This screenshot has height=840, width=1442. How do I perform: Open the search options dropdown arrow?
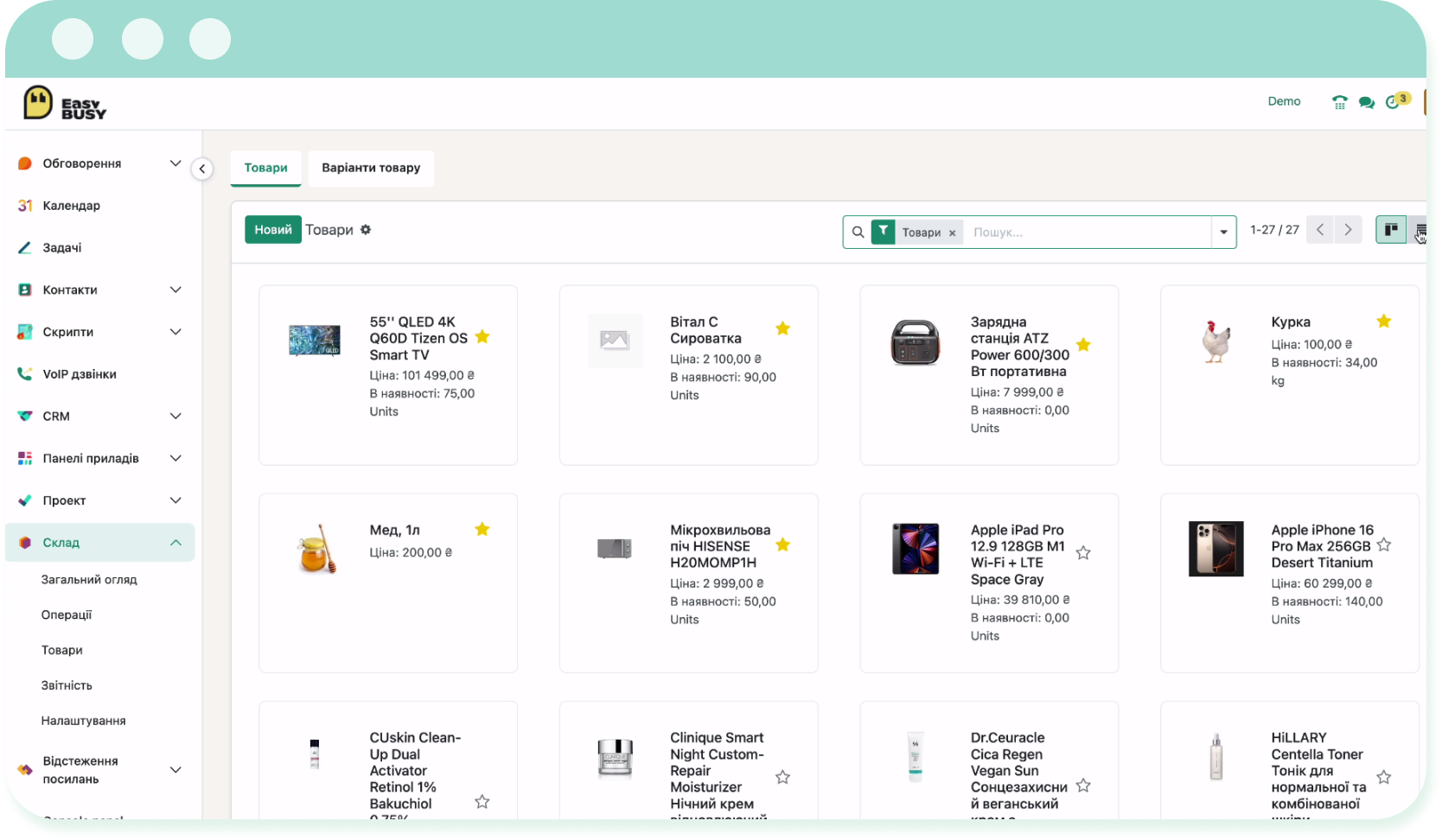[1223, 232]
